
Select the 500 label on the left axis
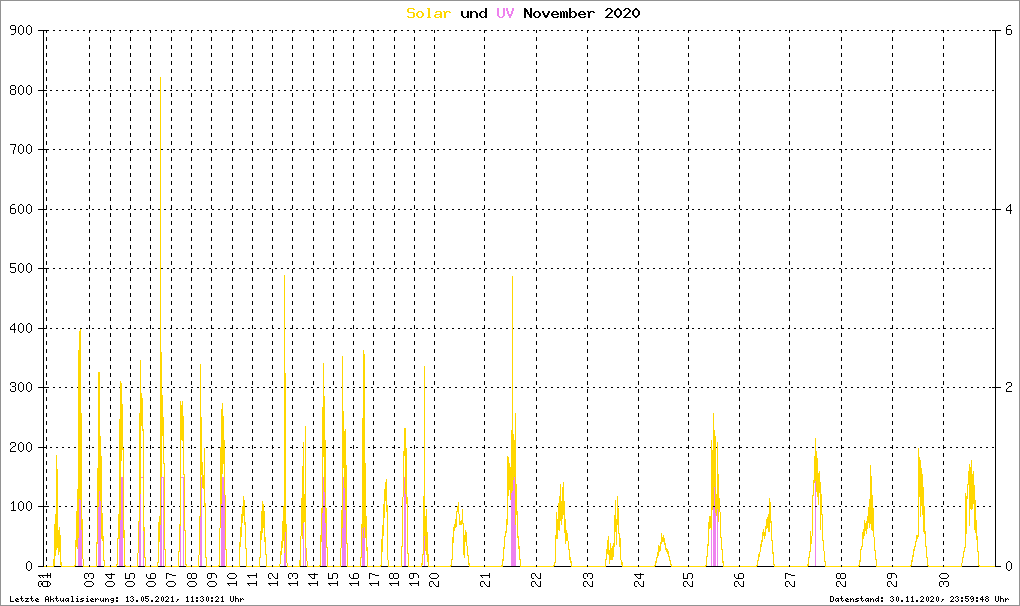tap(21, 269)
